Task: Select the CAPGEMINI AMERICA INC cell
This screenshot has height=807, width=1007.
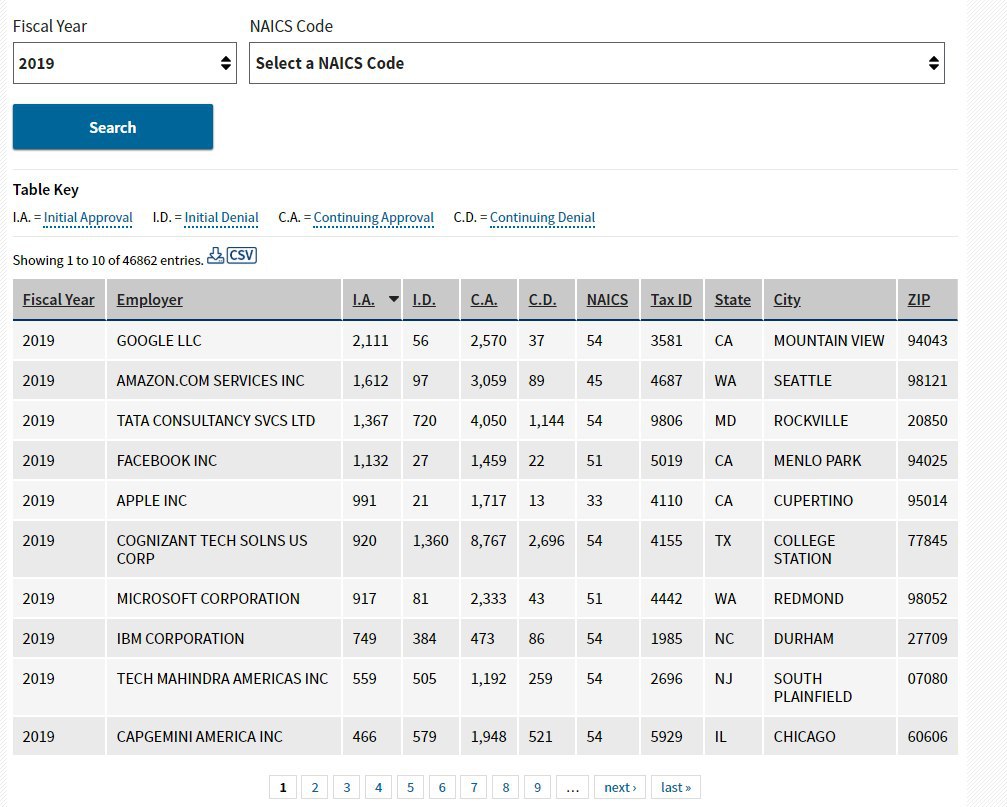Action: point(223,736)
